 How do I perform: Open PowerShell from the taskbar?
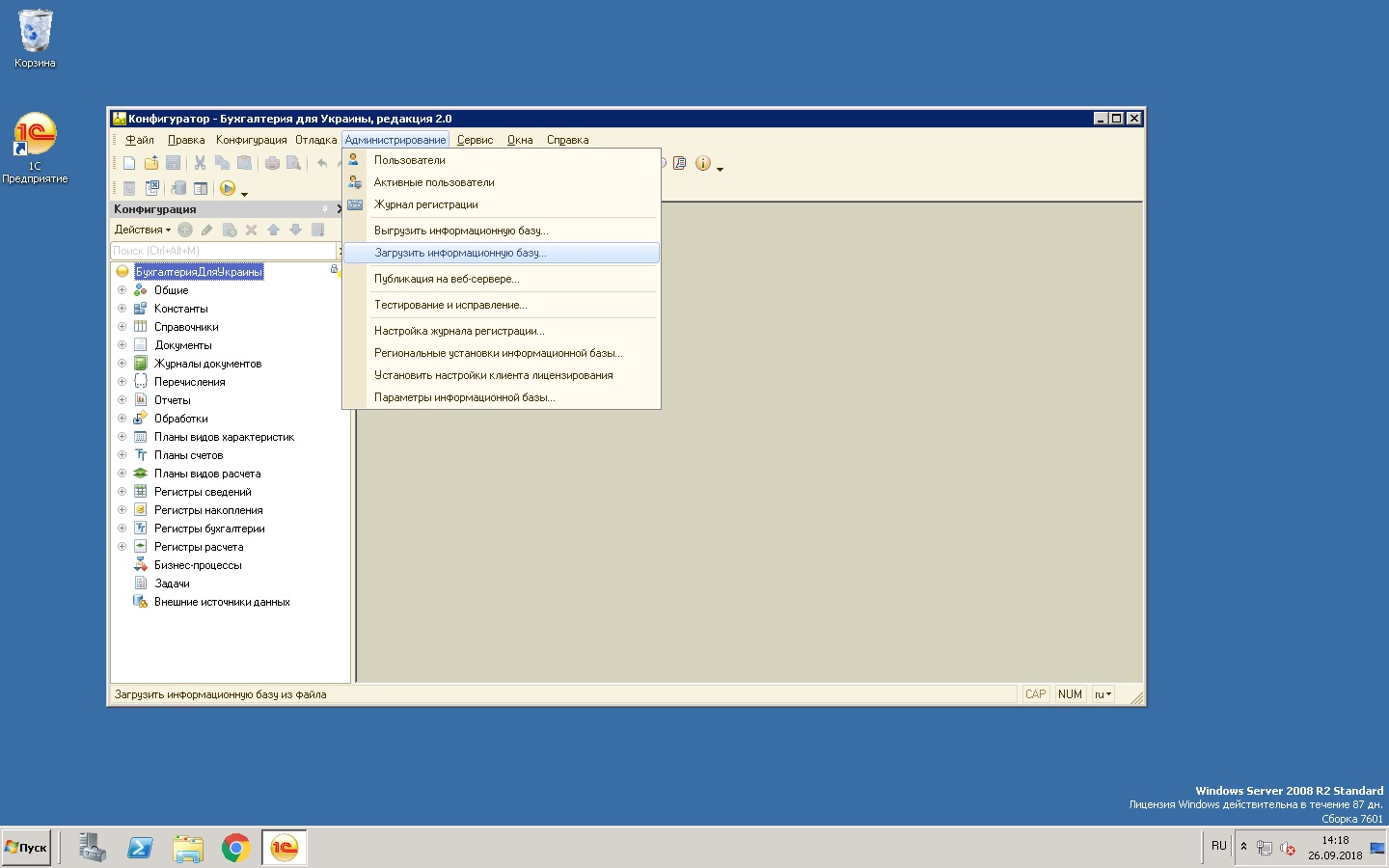click(x=140, y=848)
